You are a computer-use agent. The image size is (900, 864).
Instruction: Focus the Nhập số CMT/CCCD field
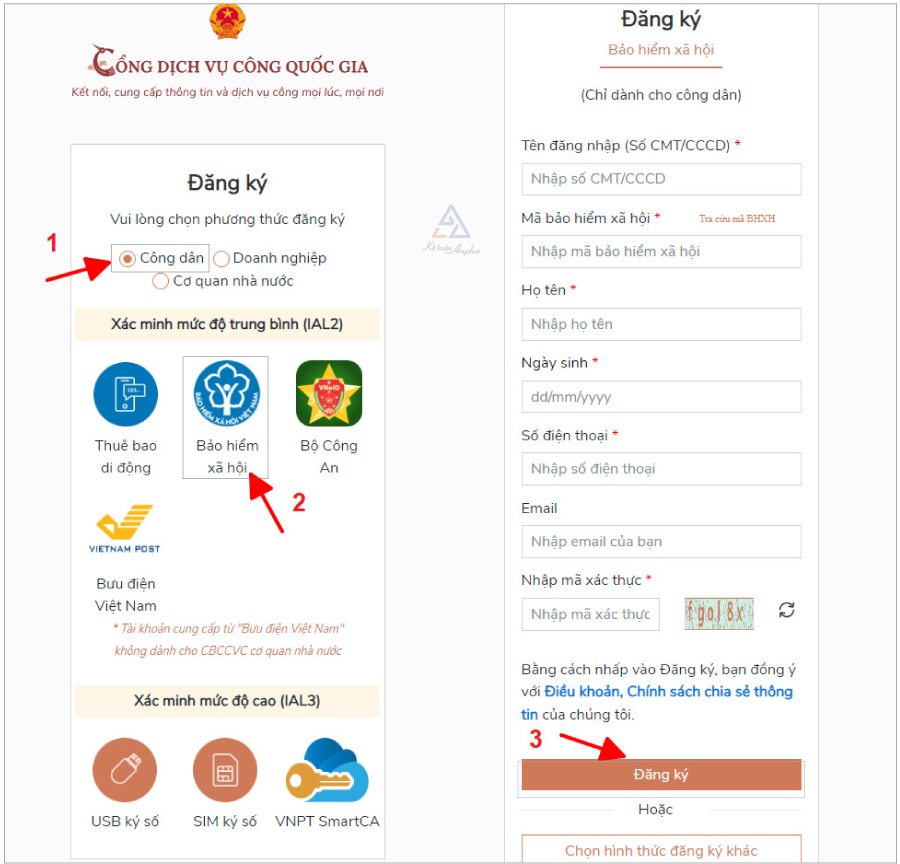661,179
